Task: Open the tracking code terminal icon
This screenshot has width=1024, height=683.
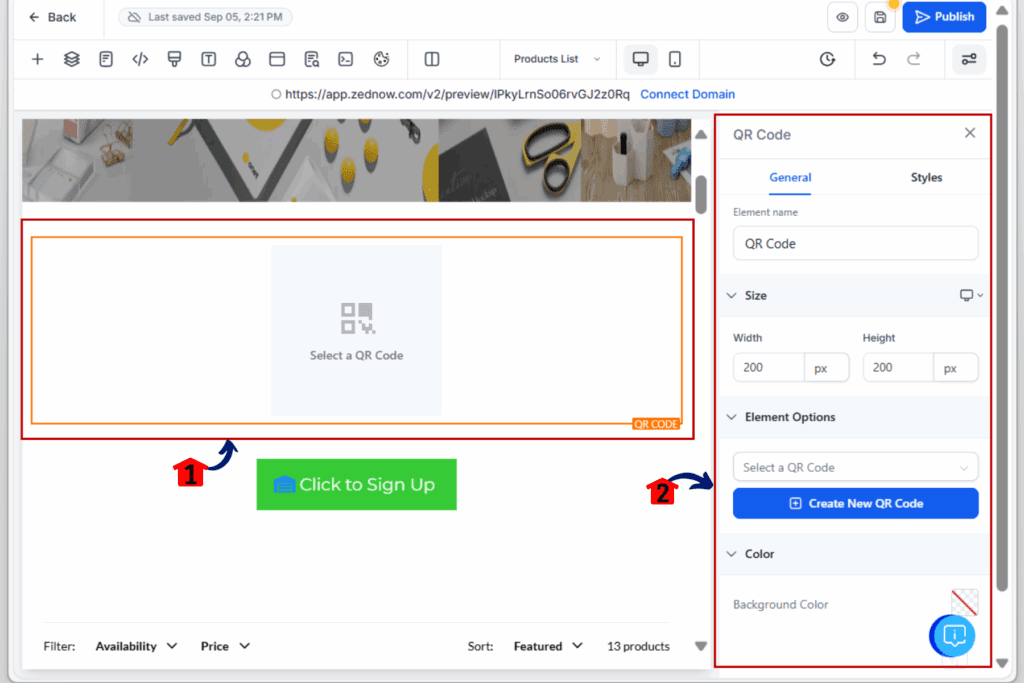Action: click(345, 59)
